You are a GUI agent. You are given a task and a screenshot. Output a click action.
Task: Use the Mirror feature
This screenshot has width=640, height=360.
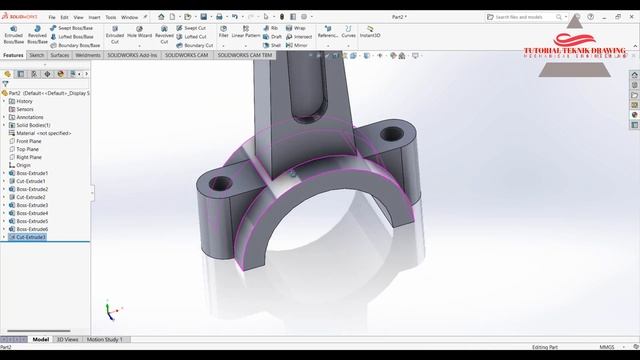[296, 45]
